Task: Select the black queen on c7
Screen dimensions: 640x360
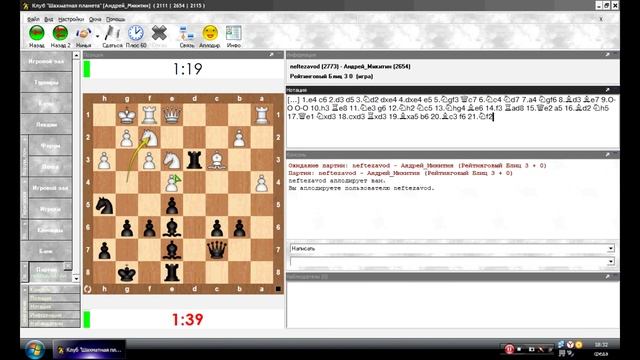Action: 217,249
